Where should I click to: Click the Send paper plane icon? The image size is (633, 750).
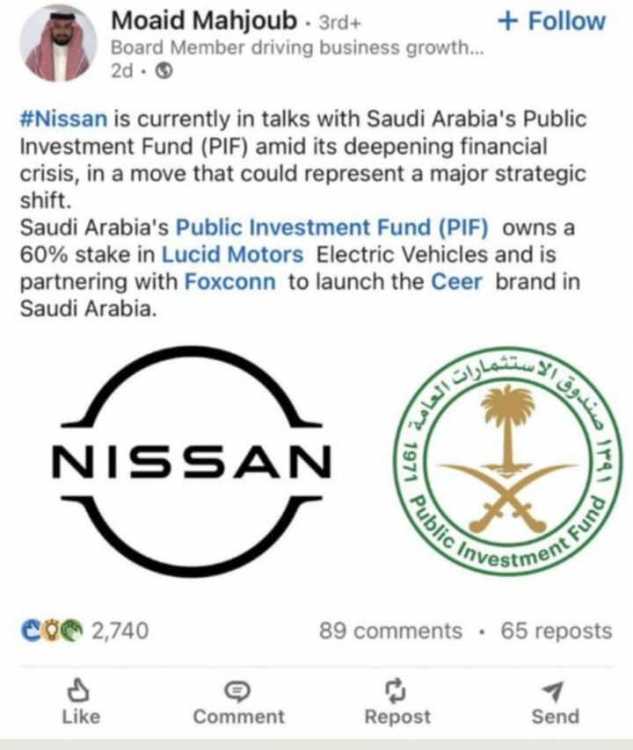[555, 690]
